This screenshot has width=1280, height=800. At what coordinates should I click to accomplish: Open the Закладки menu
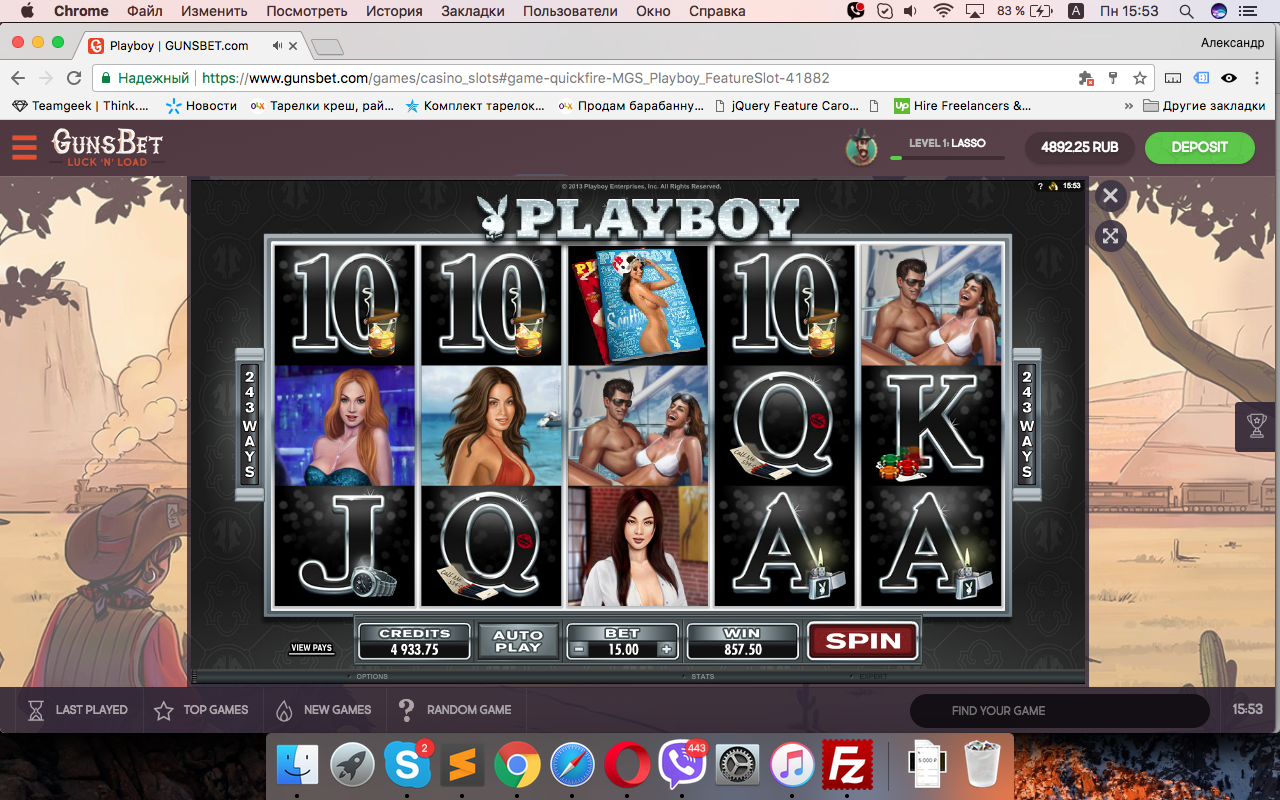tap(471, 11)
